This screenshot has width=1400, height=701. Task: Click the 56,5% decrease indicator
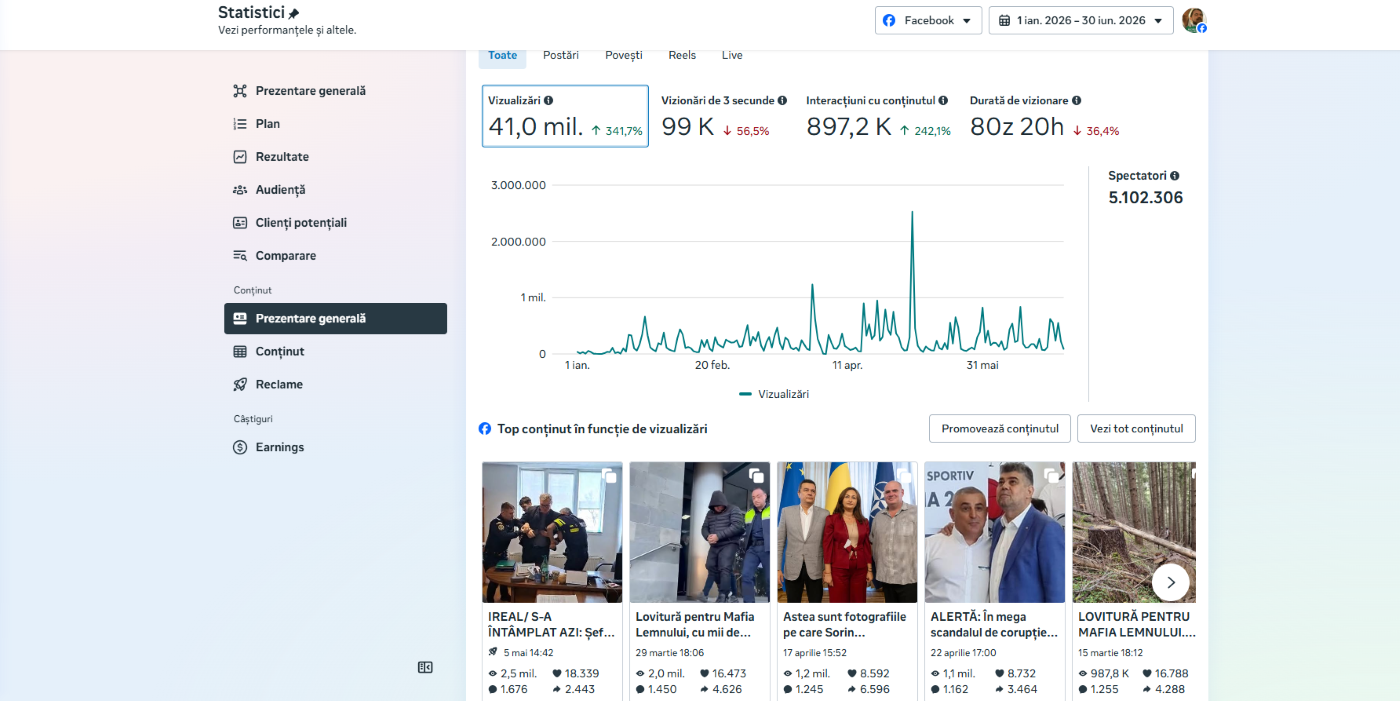[x=746, y=131]
